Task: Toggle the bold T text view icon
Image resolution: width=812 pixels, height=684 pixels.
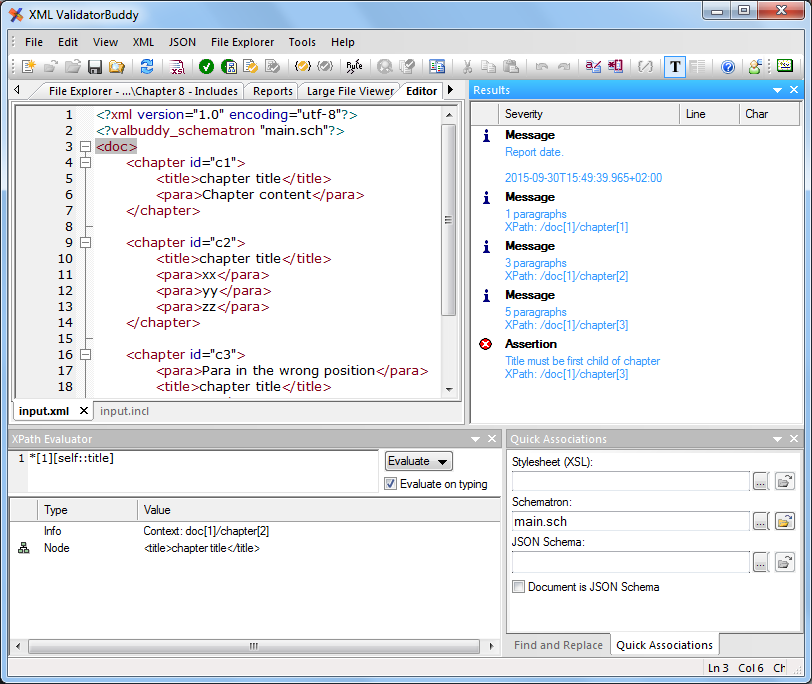Action: [x=675, y=66]
